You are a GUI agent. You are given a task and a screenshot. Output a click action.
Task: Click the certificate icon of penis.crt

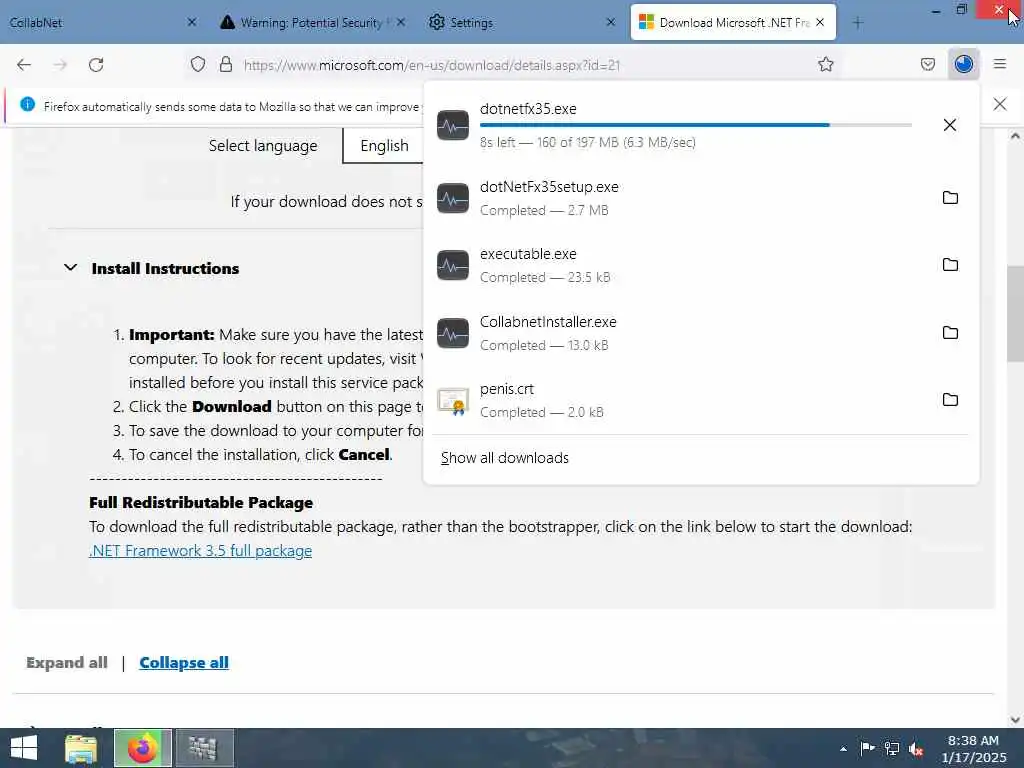click(x=453, y=400)
